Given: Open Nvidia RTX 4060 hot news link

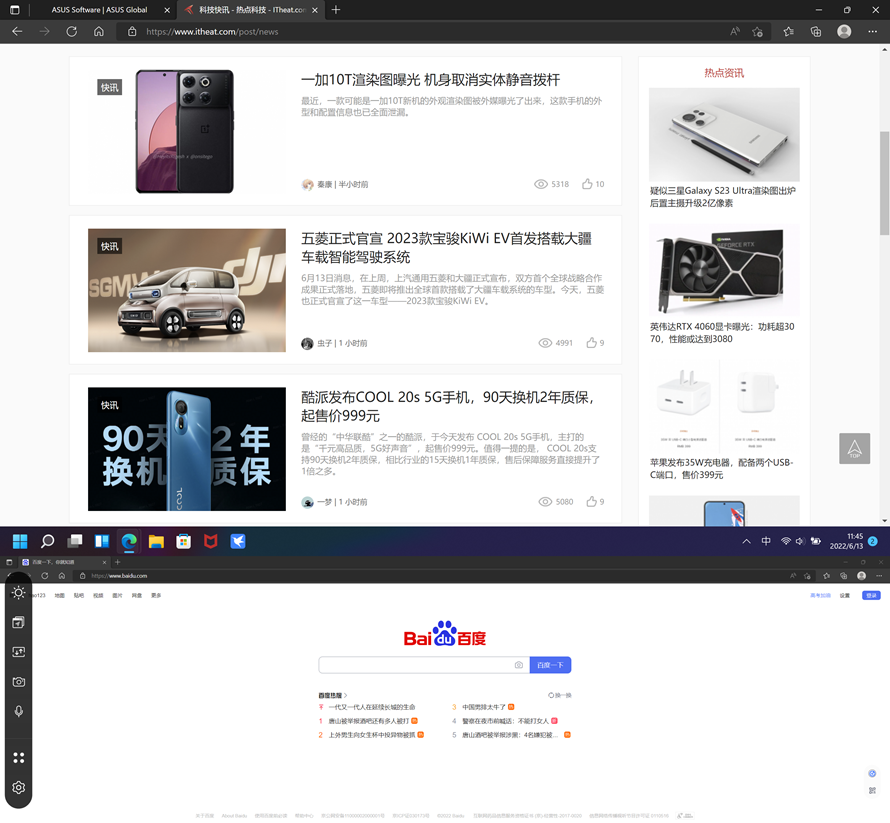Looking at the screenshot, I should [721, 333].
